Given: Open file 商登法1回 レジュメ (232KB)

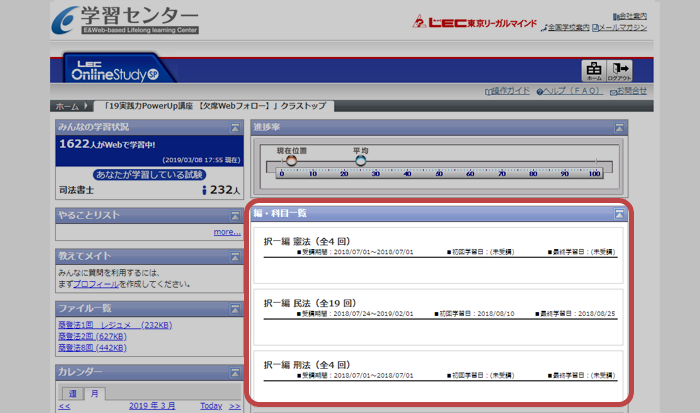Looking at the screenshot, I should point(115,325).
